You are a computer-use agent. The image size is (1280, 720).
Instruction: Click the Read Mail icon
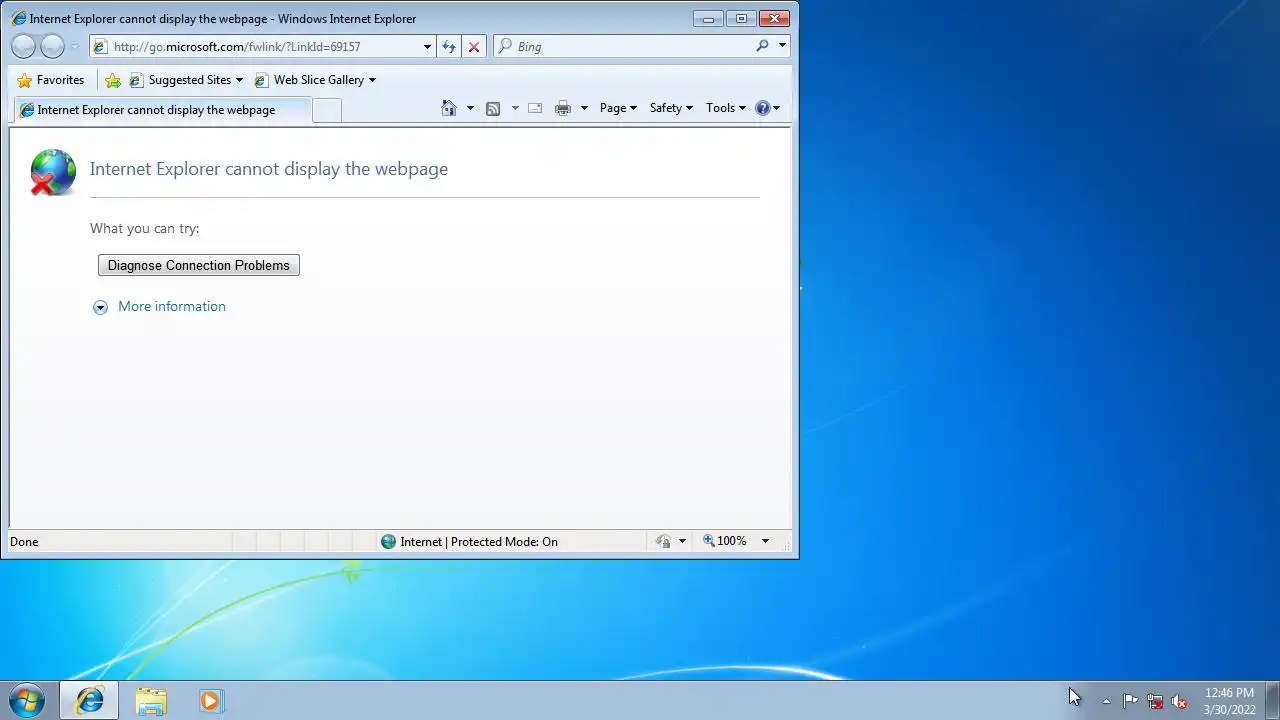click(535, 108)
